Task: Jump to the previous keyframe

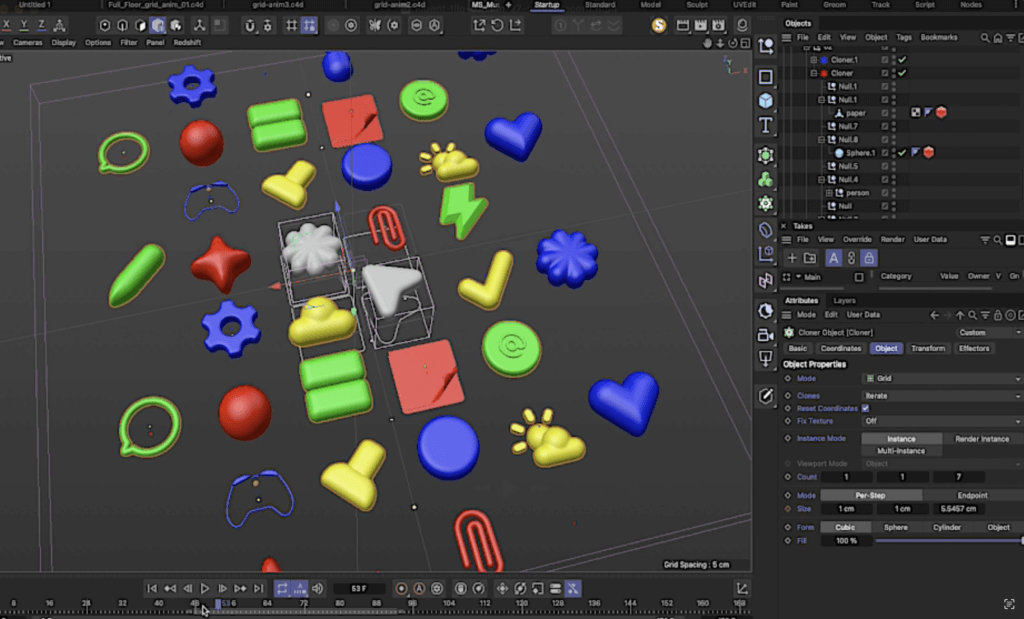Action: pyautogui.click(x=170, y=588)
